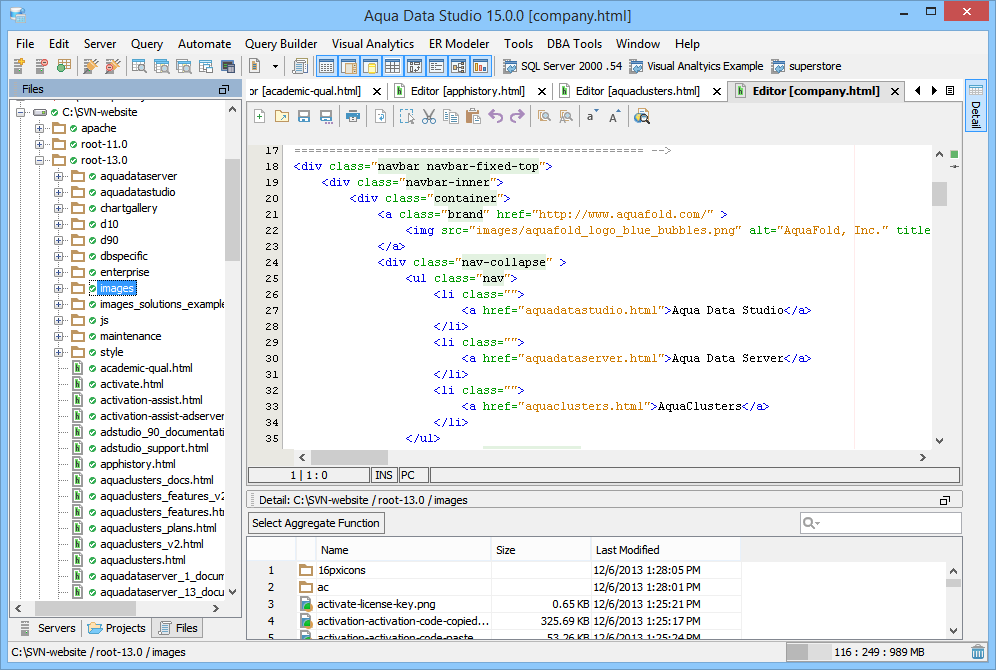Click the New file icon in editor toolbar
996x670 pixels.
pyautogui.click(x=260, y=117)
